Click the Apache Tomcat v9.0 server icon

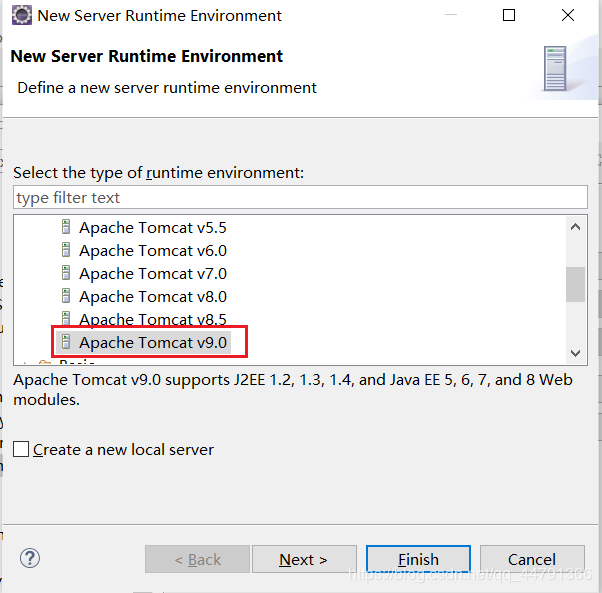pos(66,342)
